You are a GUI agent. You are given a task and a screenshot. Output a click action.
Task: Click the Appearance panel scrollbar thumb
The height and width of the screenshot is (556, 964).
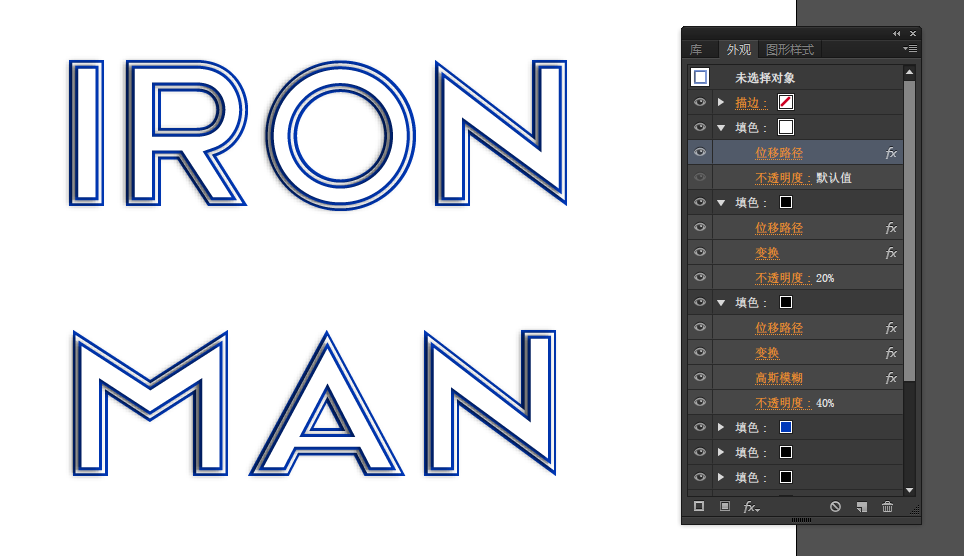(x=909, y=231)
